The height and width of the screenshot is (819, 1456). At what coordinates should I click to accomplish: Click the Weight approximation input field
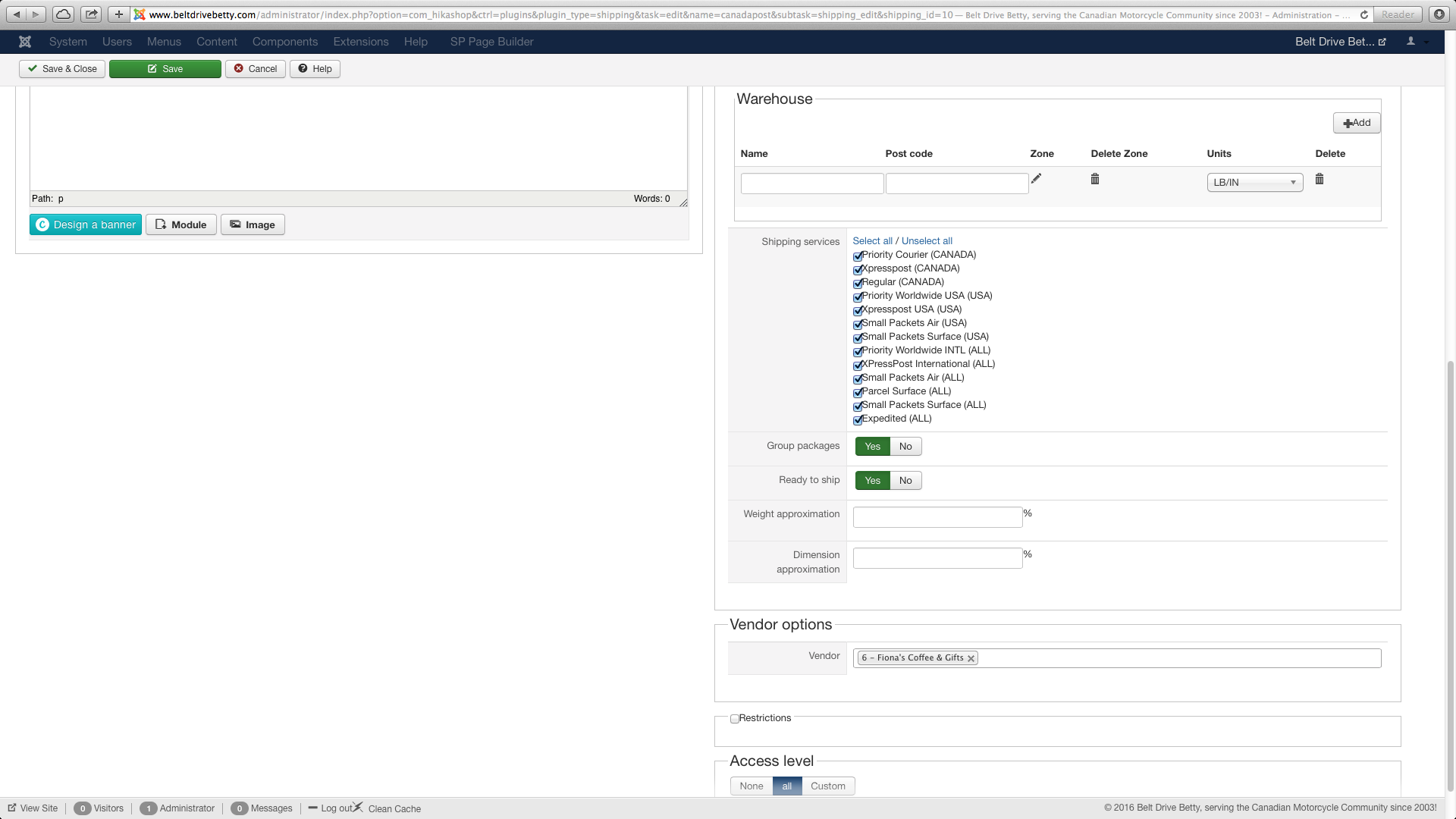[x=937, y=517]
